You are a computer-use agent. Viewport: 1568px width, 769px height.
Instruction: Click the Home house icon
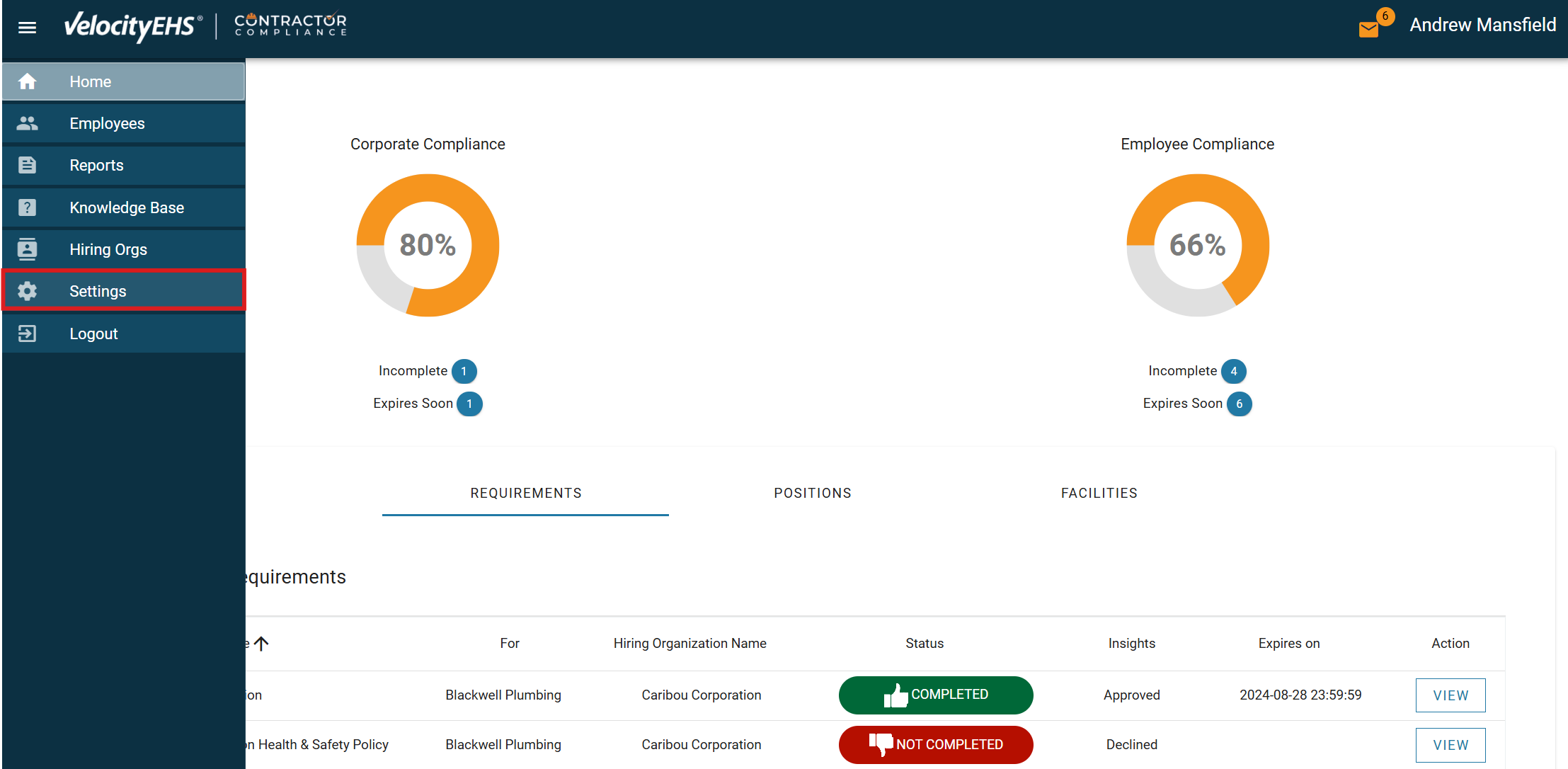coord(27,81)
